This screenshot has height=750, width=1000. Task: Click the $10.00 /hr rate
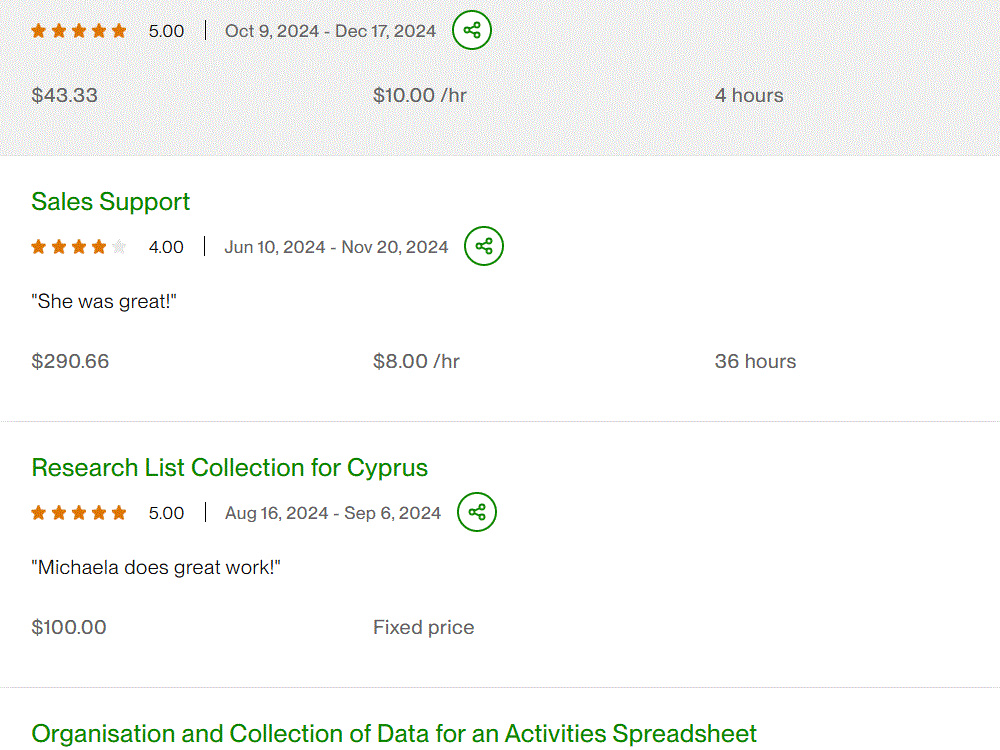[420, 95]
